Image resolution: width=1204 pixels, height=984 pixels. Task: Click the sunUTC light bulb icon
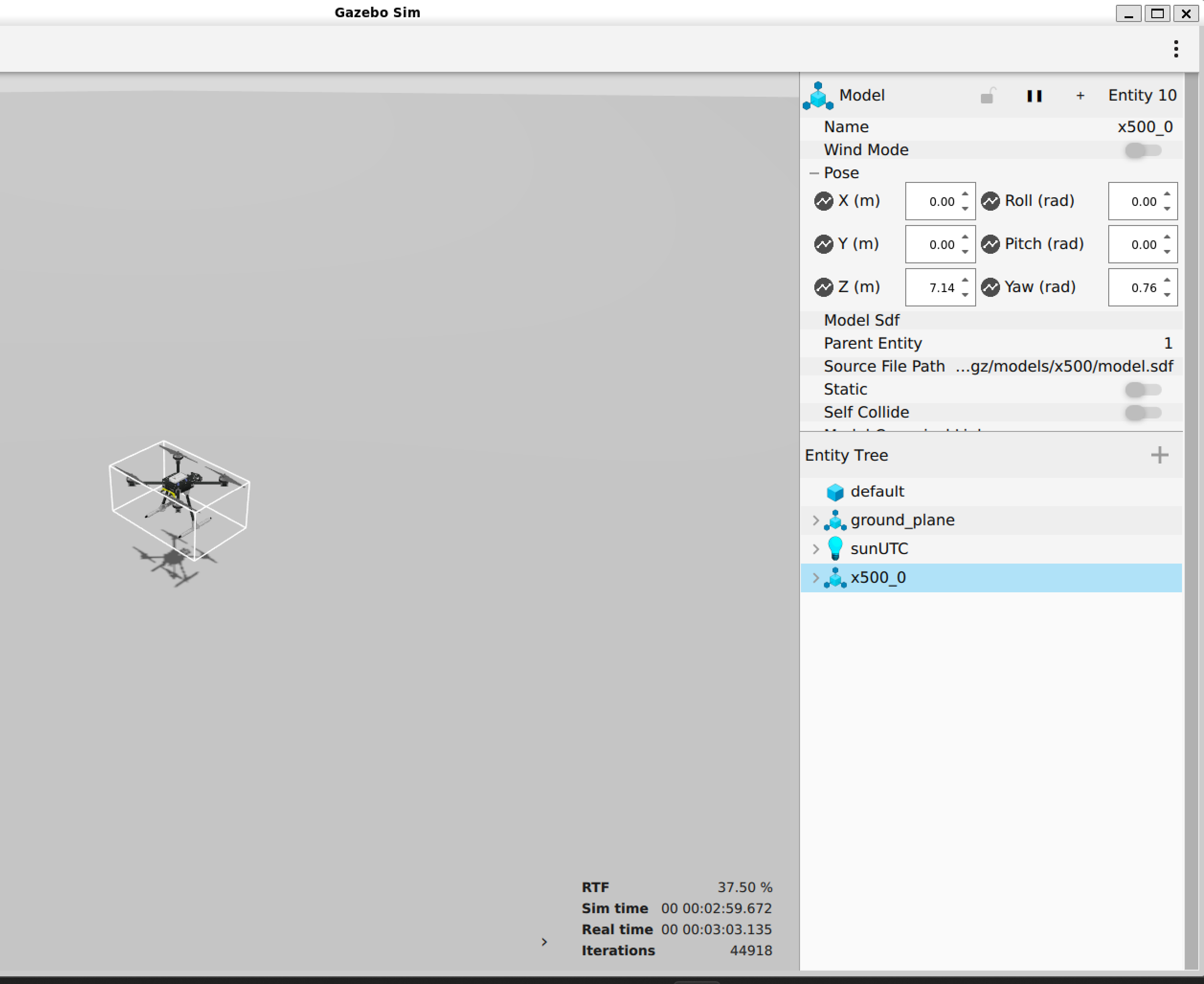[835, 549]
